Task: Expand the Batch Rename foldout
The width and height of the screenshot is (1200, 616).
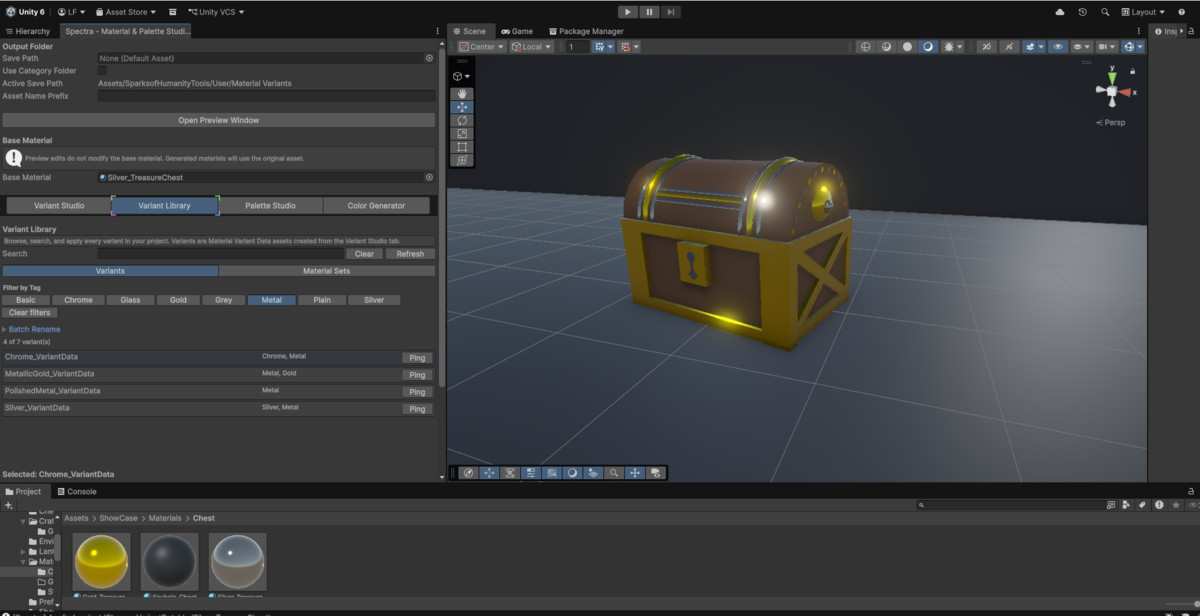Action: [x=31, y=329]
